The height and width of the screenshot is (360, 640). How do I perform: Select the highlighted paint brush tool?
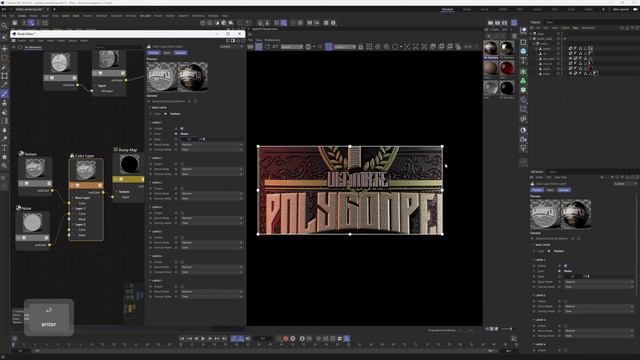pyautogui.click(x=4, y=94)
